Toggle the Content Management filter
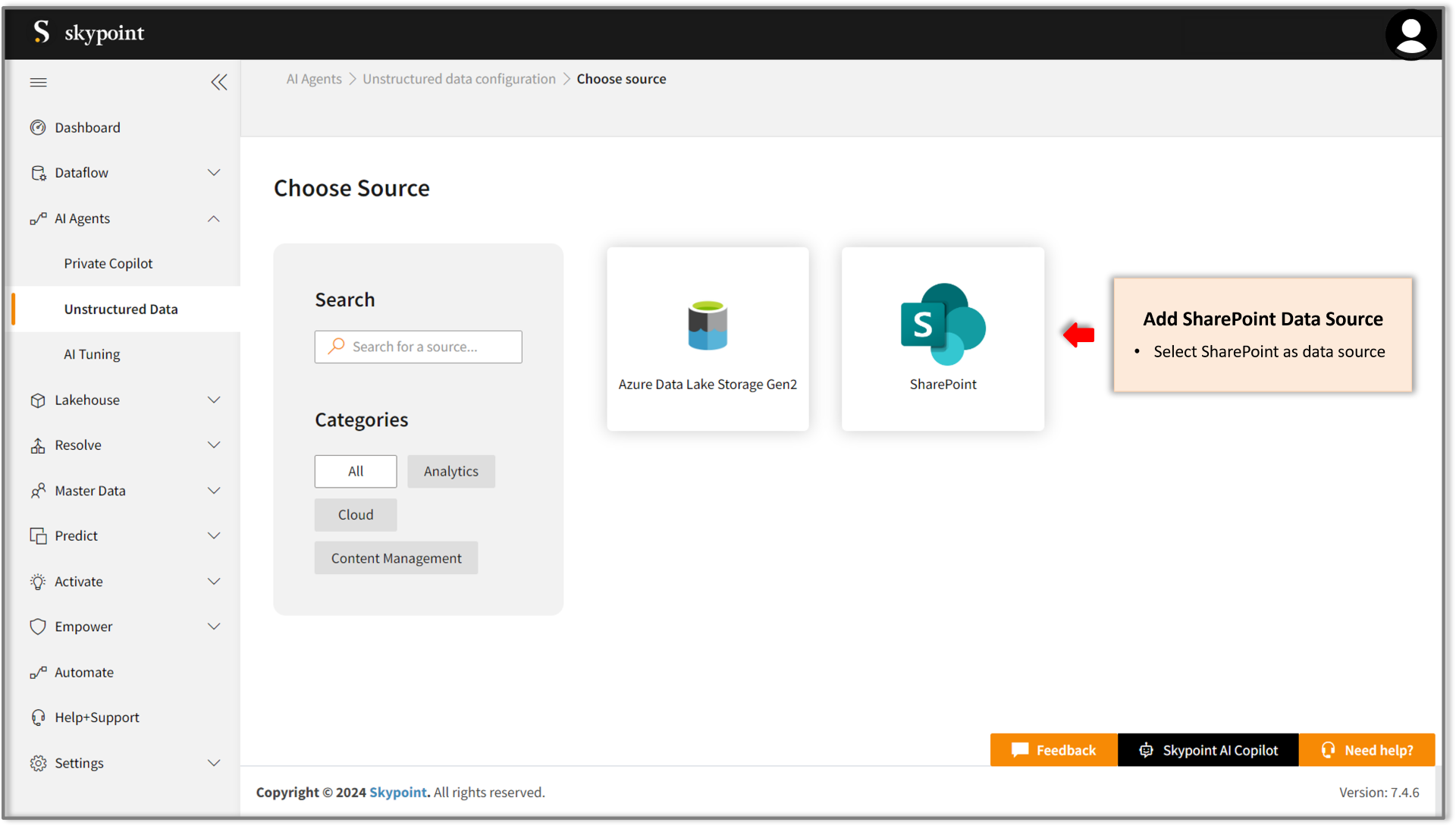This screenshot has height=826, width=1456. pyautogui.click(x=396, y=557)
